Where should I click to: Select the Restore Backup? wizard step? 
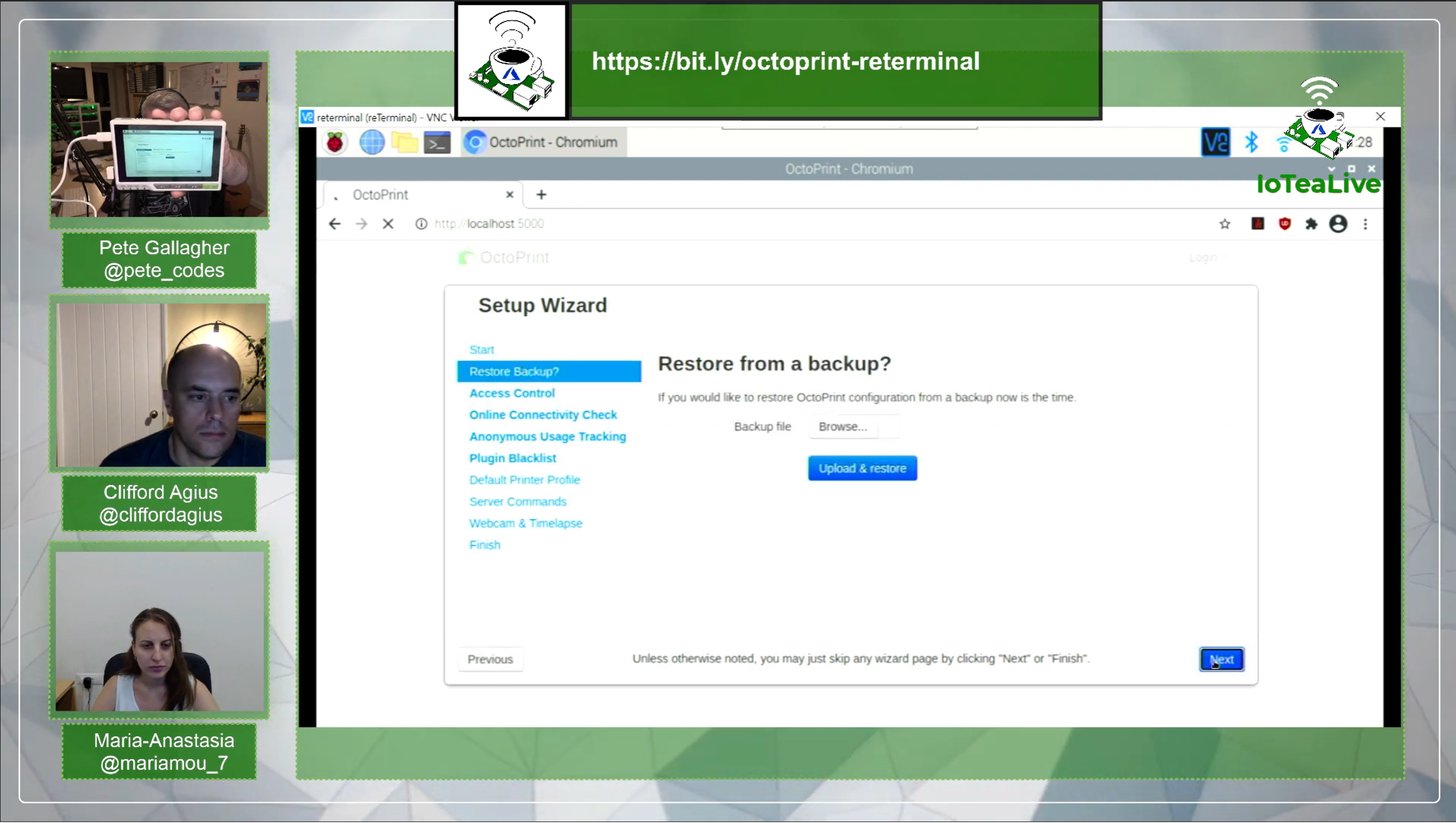[549, 371]
